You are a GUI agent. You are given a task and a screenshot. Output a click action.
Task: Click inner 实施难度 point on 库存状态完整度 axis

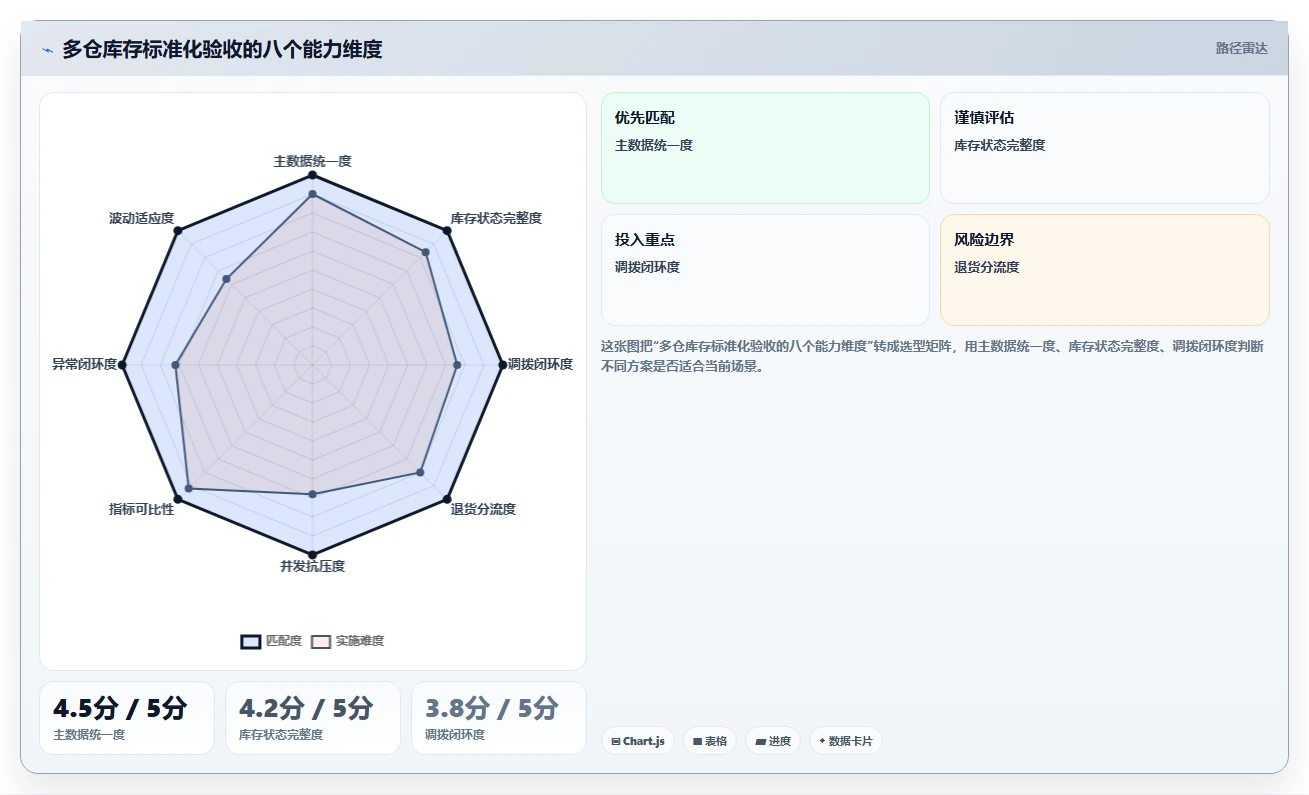tap(426, 252)
